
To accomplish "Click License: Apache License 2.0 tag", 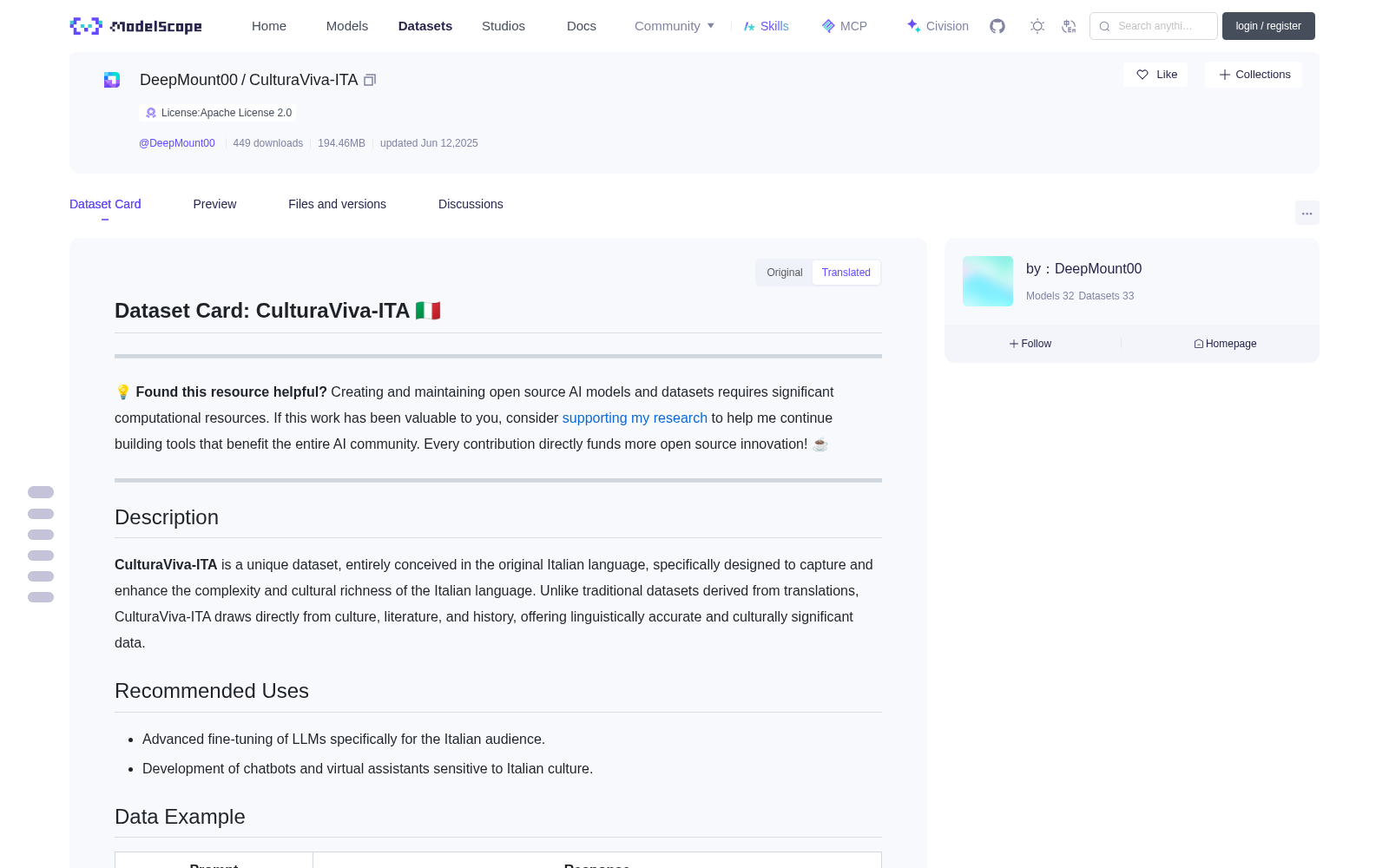I will coord(218,113).
